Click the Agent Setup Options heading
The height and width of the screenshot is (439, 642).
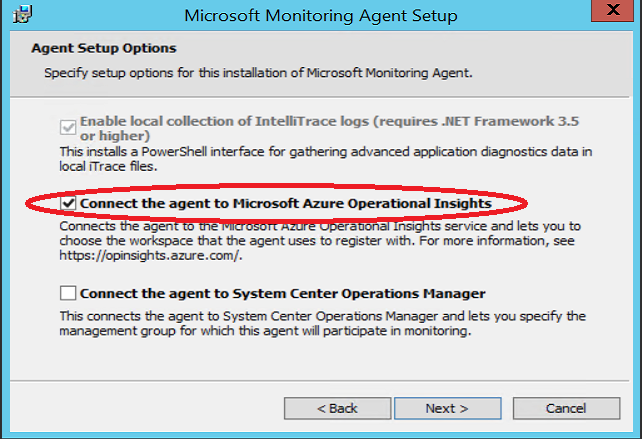104,48
